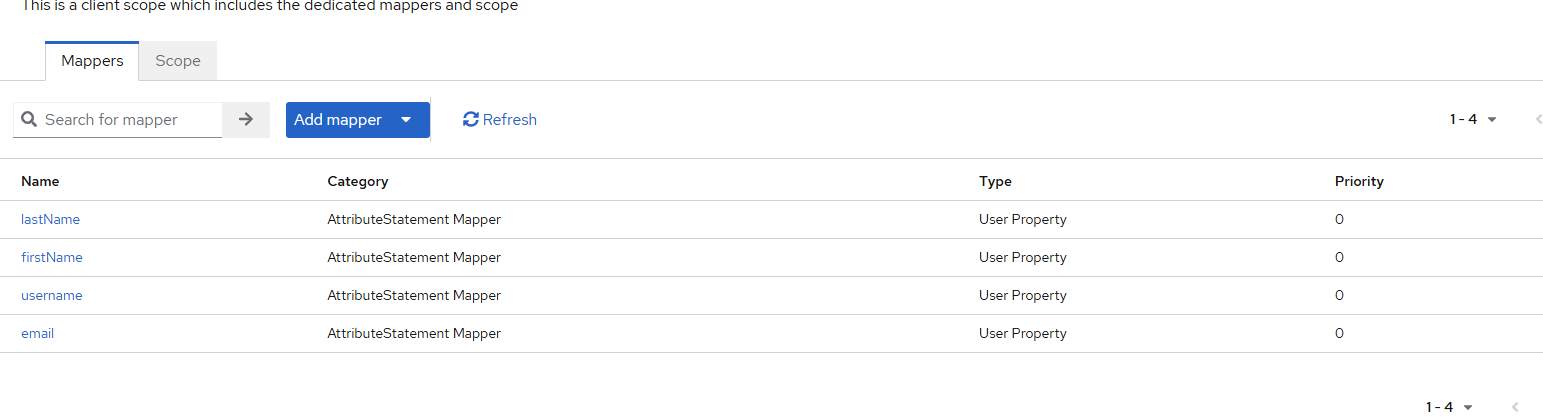The width and height of the screenshot is (1543, 420).
Task: Focus the Search for mapper field
Action: pyautogui.click(x=130, y=120)
